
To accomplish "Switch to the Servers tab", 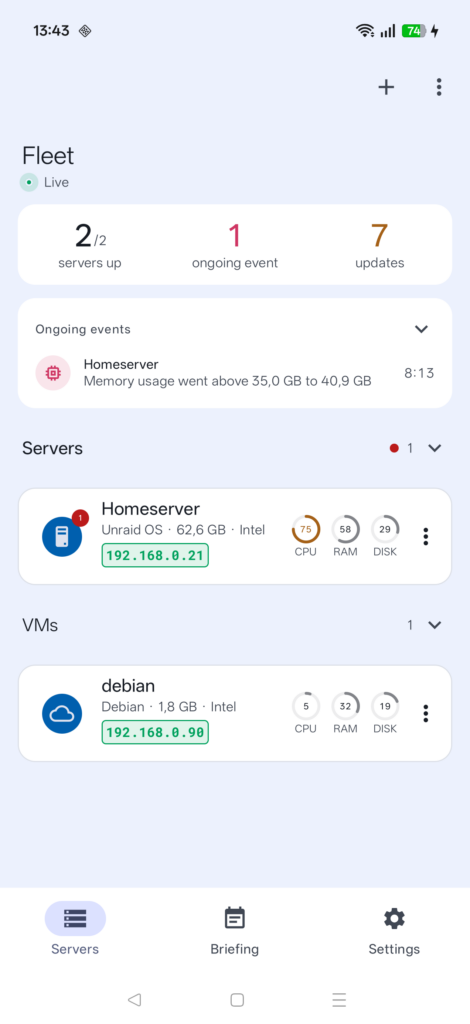I will 75,929.
